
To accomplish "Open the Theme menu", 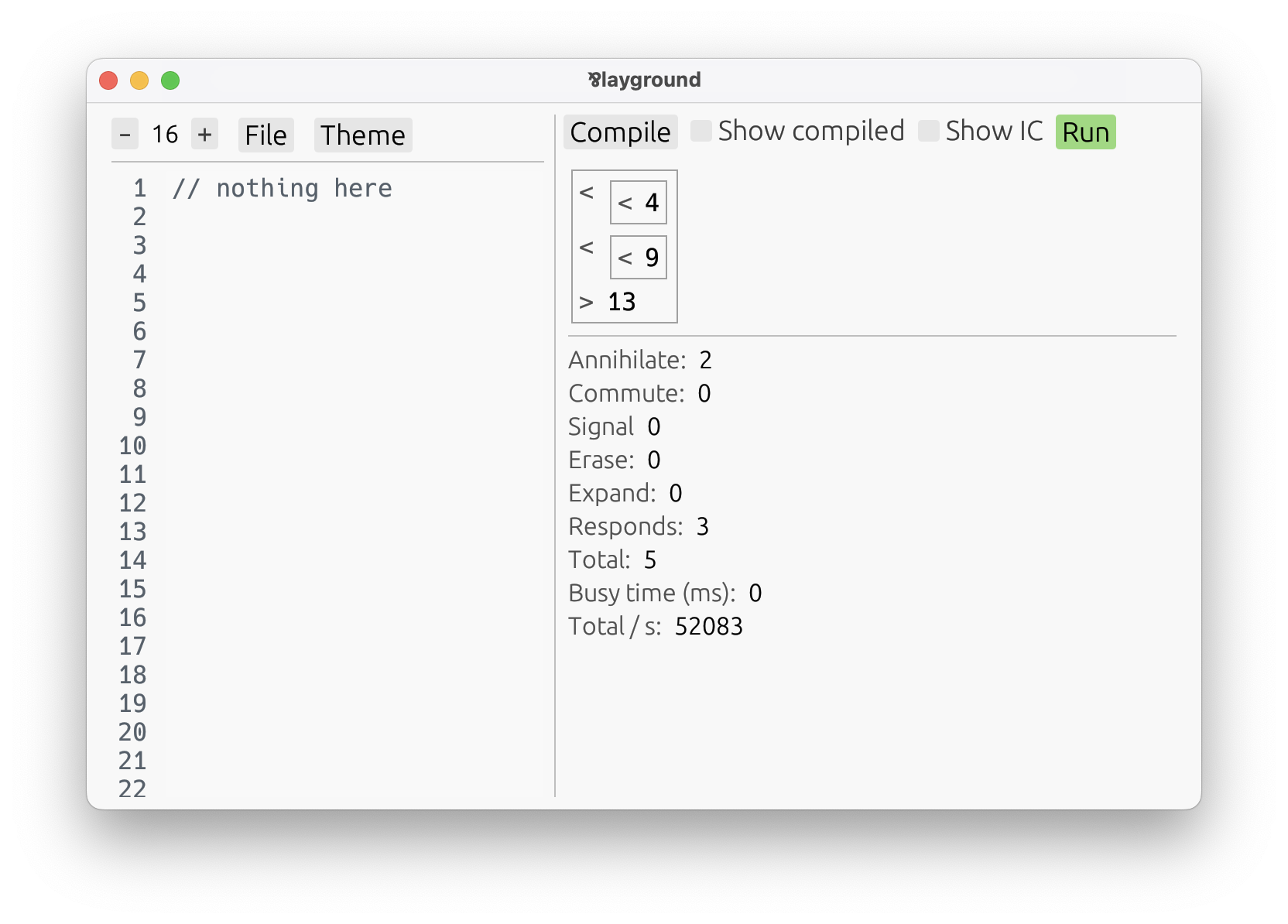I will click(x=363, y=135).
